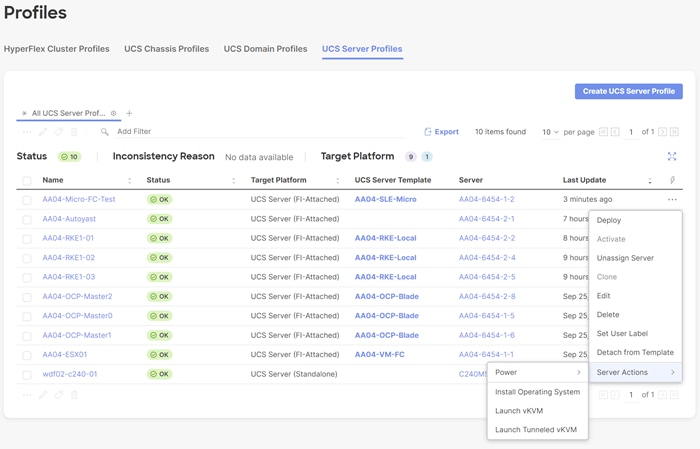Open the 10 per page dropdown

(x=550, y=132)
